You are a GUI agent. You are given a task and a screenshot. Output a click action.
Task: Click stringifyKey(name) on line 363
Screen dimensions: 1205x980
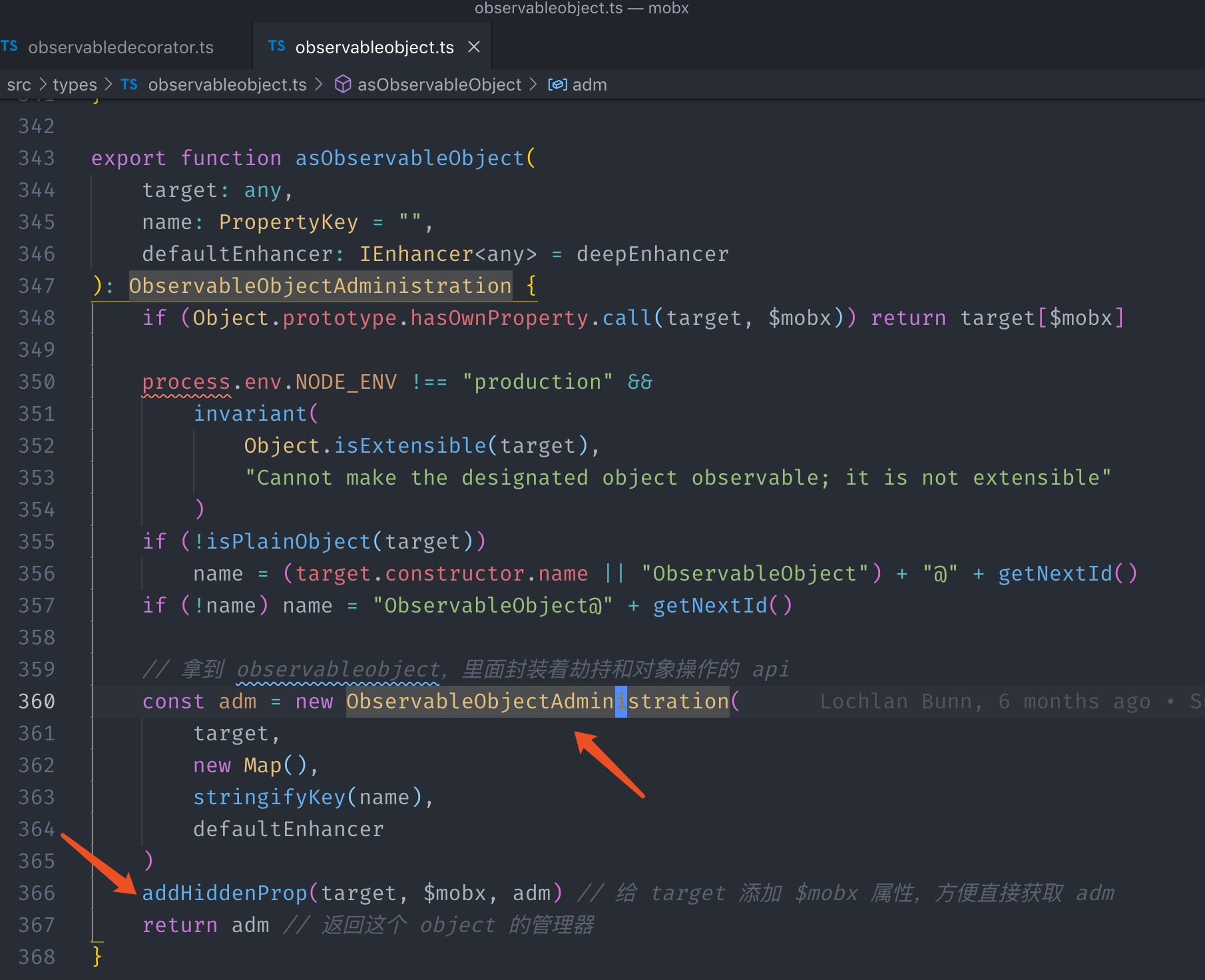[308, 798]
